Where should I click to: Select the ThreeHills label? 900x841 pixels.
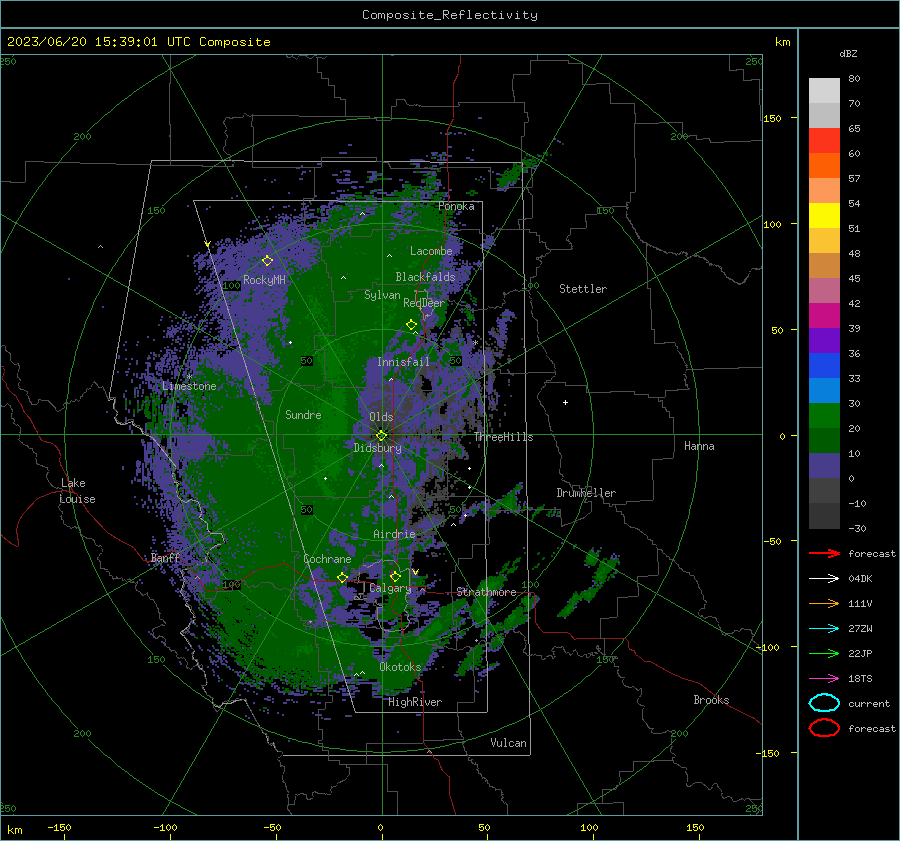[x=503, y=437]
